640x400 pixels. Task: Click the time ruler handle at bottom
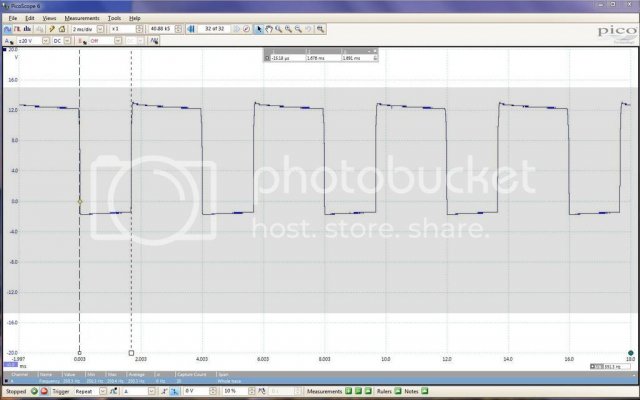click(x=131, y=353)
